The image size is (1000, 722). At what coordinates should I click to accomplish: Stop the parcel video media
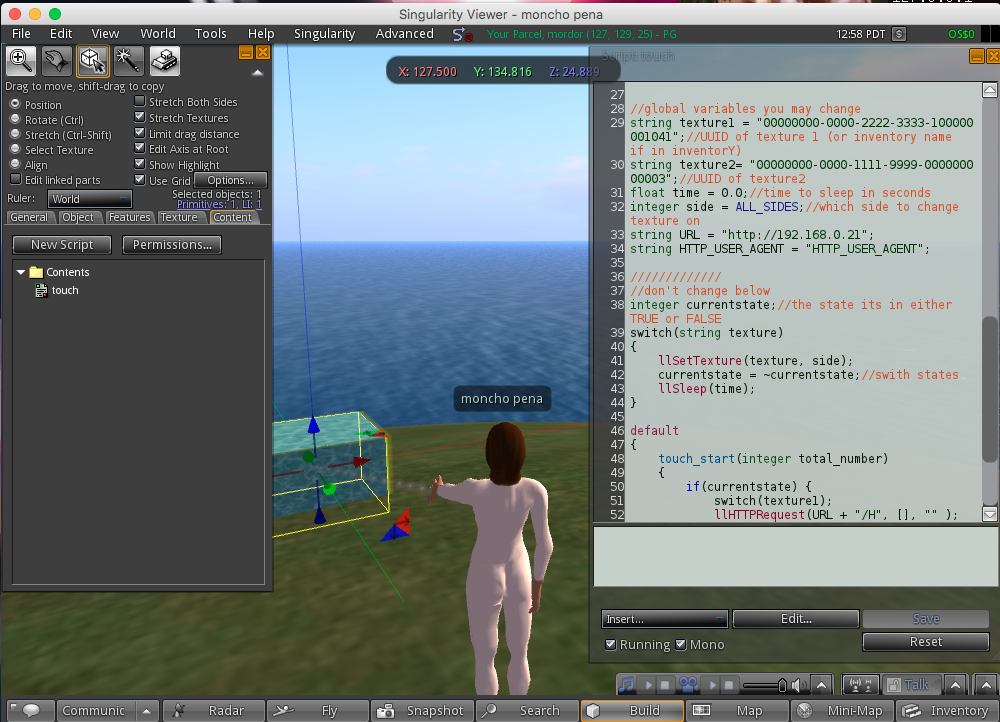728,685
